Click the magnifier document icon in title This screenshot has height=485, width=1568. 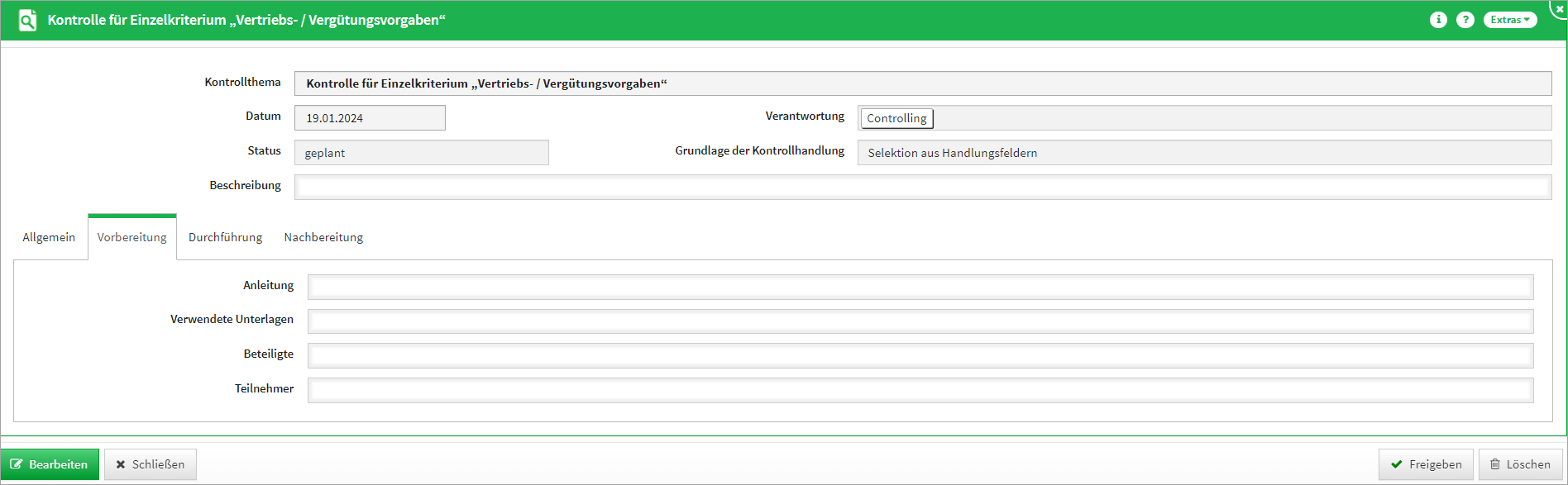pos(27,20)
